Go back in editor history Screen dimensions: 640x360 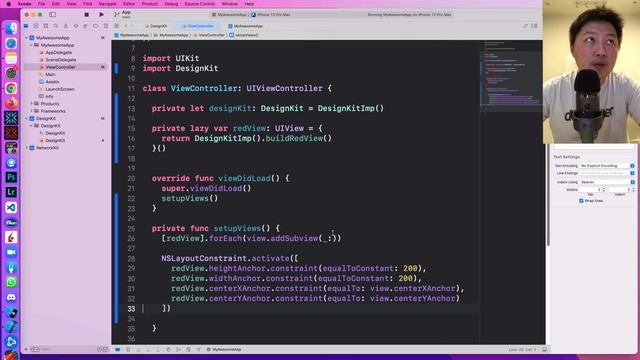[126, 26]
